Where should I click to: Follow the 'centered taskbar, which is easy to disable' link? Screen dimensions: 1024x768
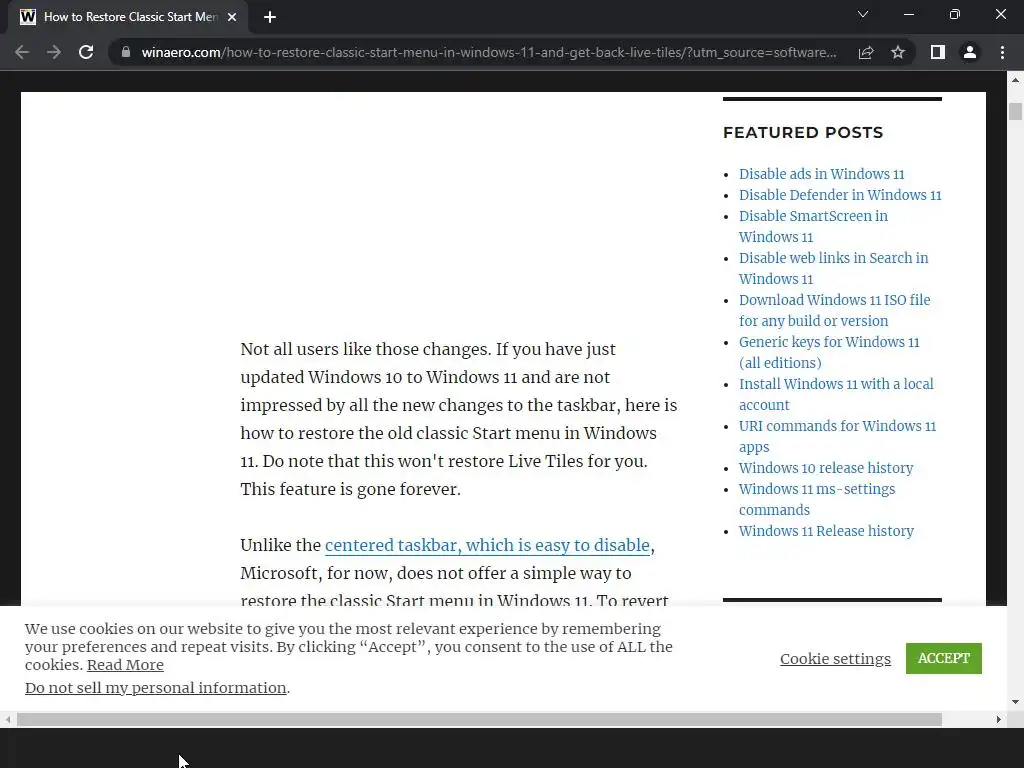click(x=487, y=545)
